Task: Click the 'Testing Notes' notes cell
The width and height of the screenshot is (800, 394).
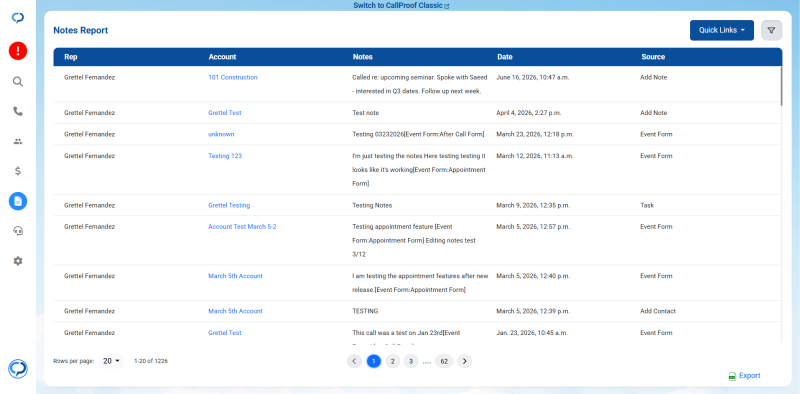Action: (372, 205)
